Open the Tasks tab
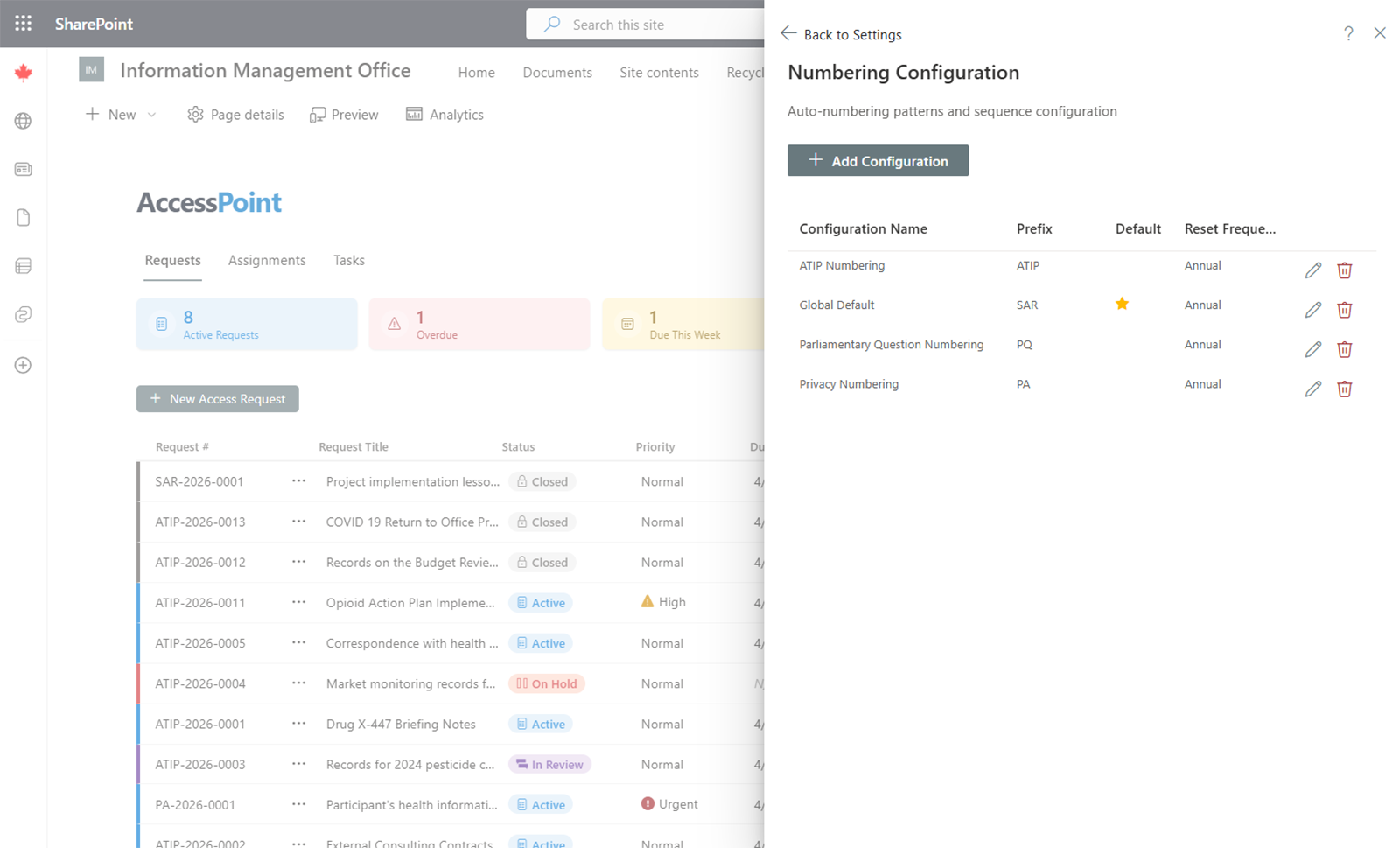The image size is (1400, 848). coord(348,260)
